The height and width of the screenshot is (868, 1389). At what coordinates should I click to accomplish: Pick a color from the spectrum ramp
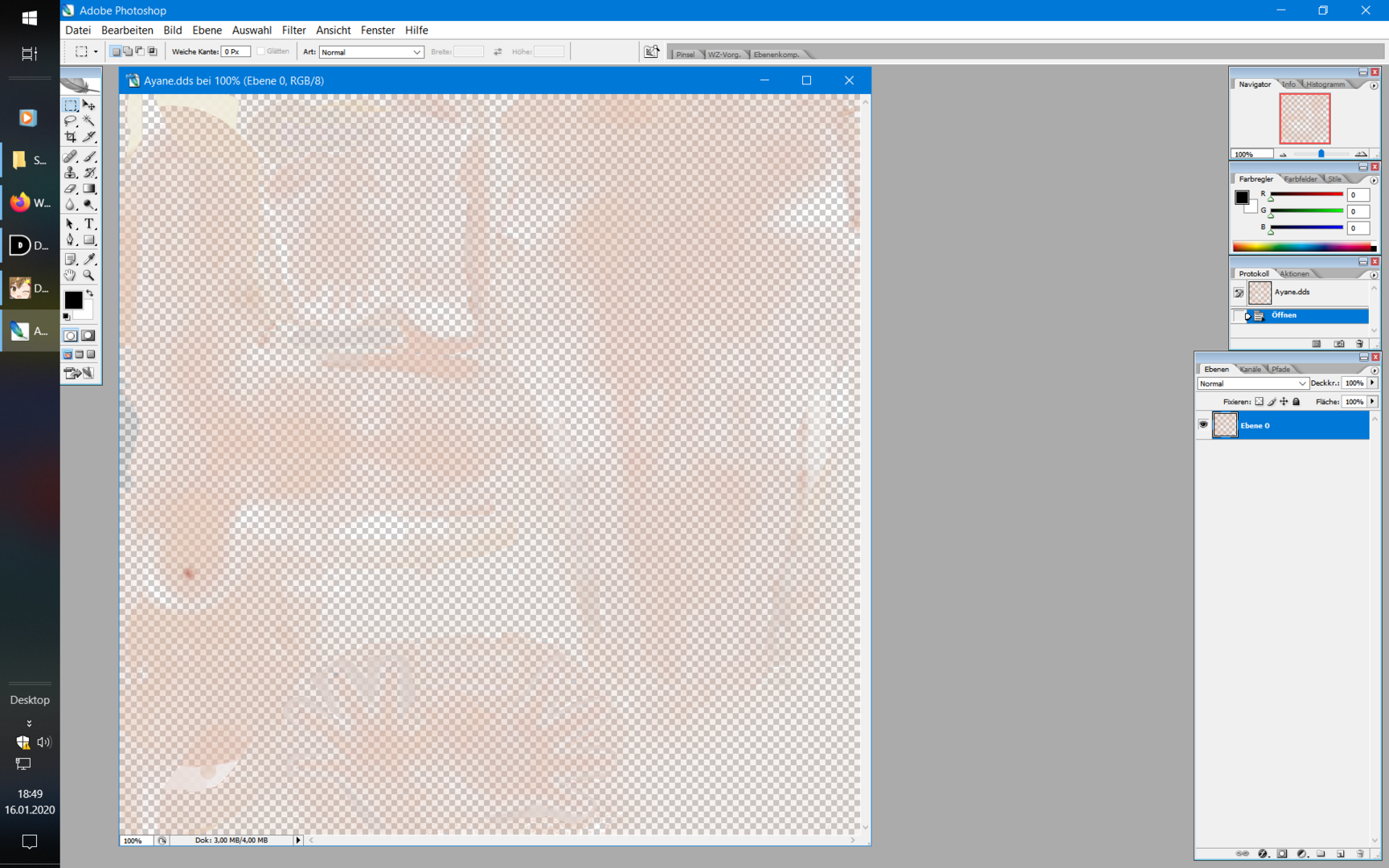pos(1304,247)
